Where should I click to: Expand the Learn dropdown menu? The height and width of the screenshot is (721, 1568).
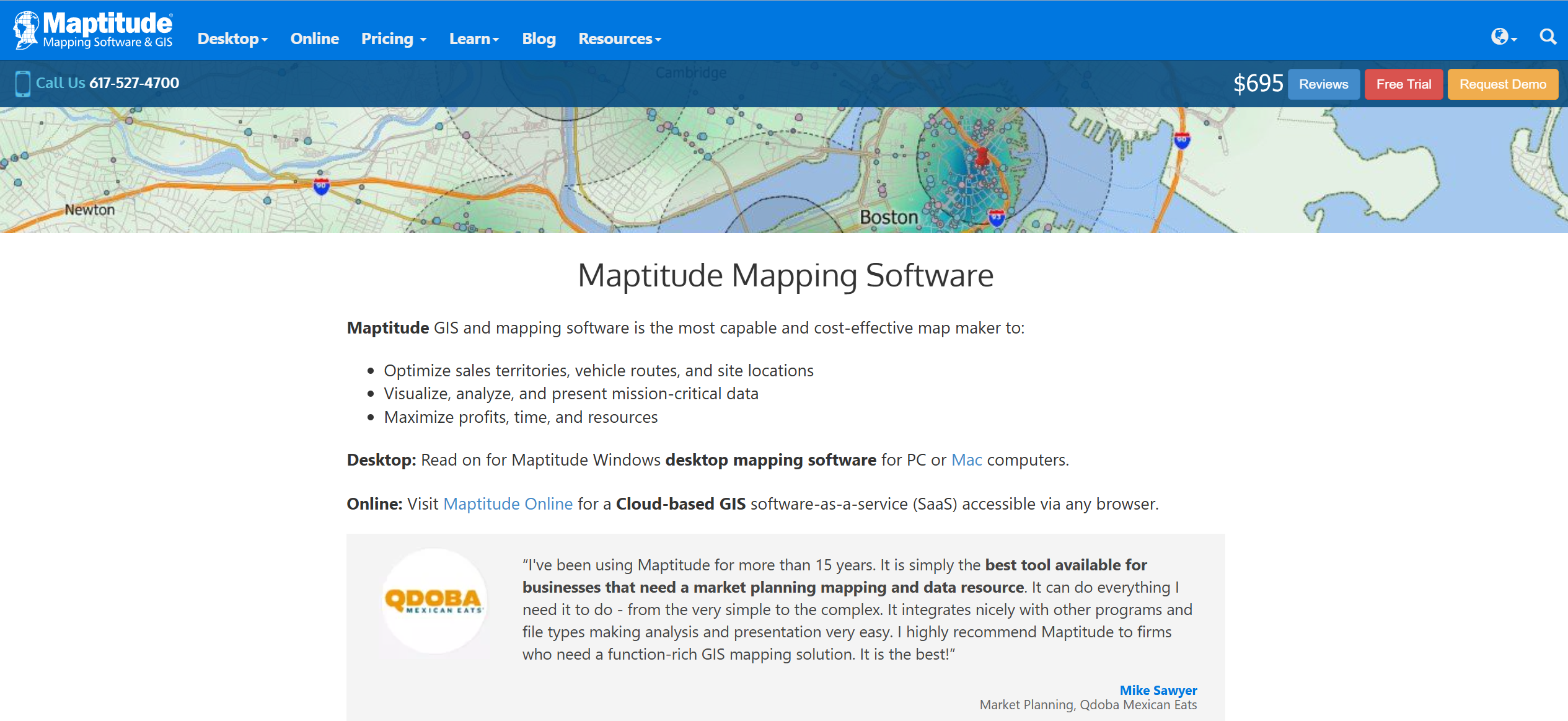click(473, 39)
